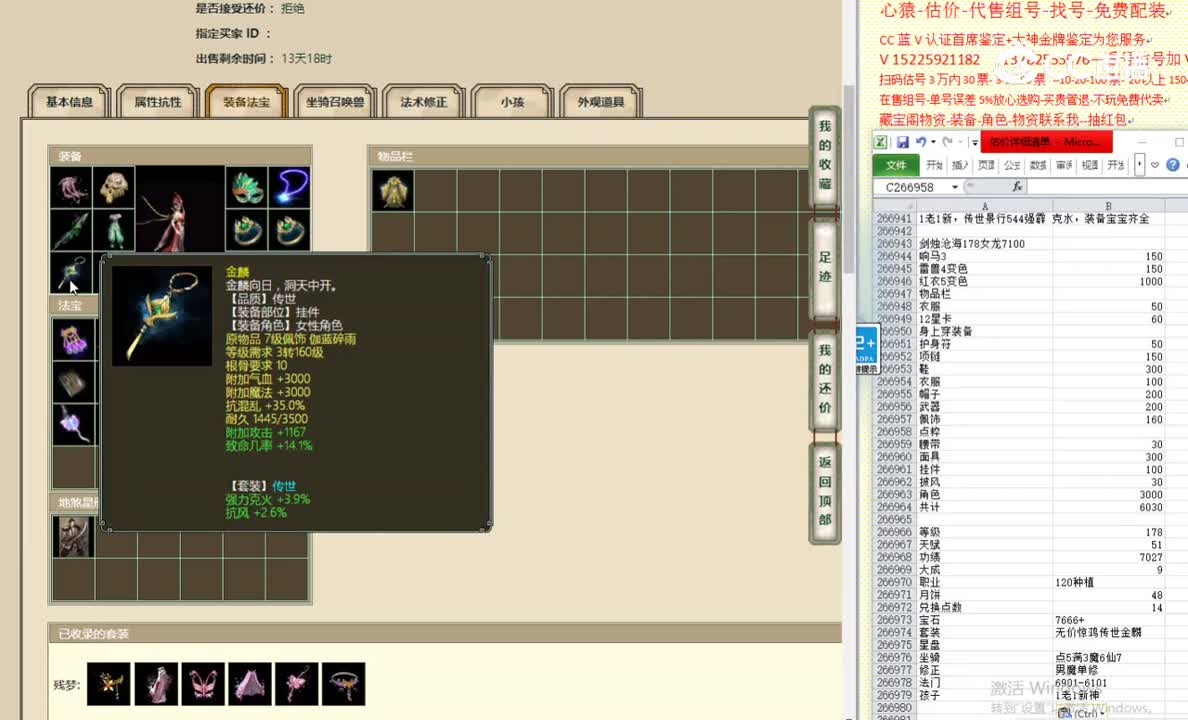The height and width of the screenshot is (720, 1188).
Task: Click the Name Box showing C266958
Action: click(x=911, y=186)
